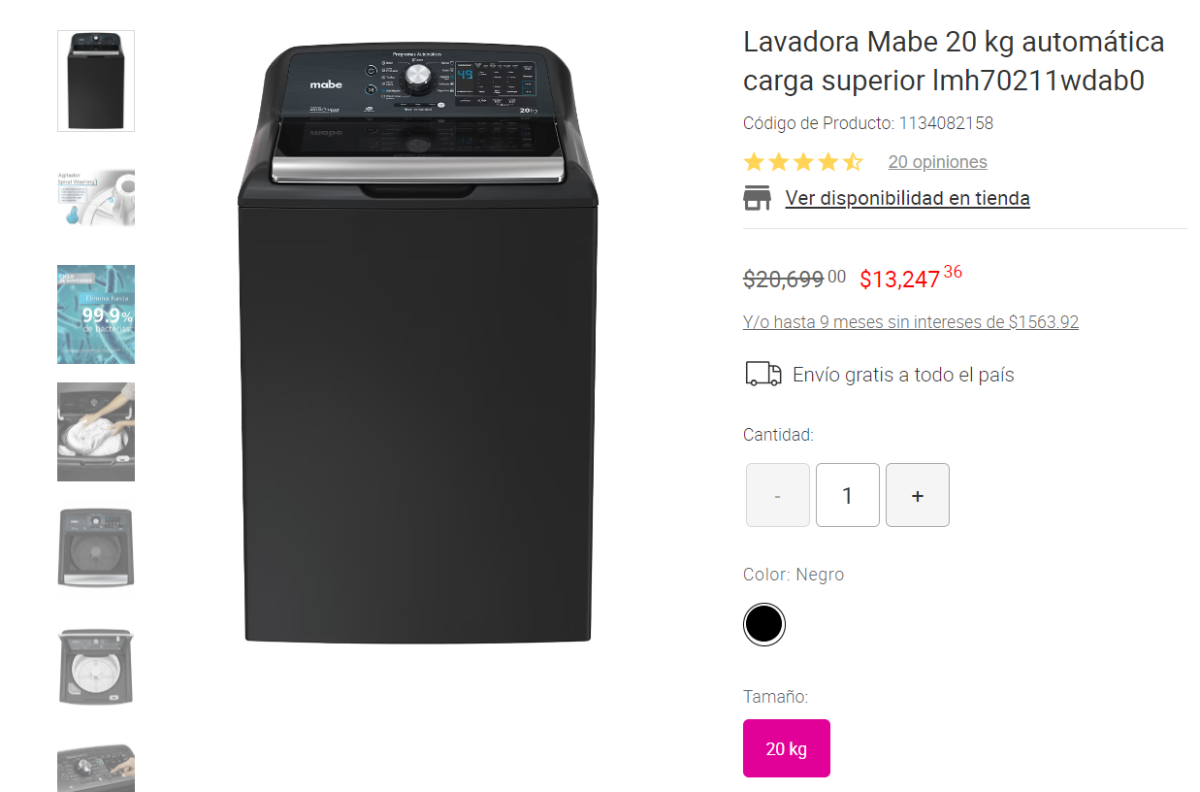
Task: Click the star rating icons
Action: click(x=803, y=162)
